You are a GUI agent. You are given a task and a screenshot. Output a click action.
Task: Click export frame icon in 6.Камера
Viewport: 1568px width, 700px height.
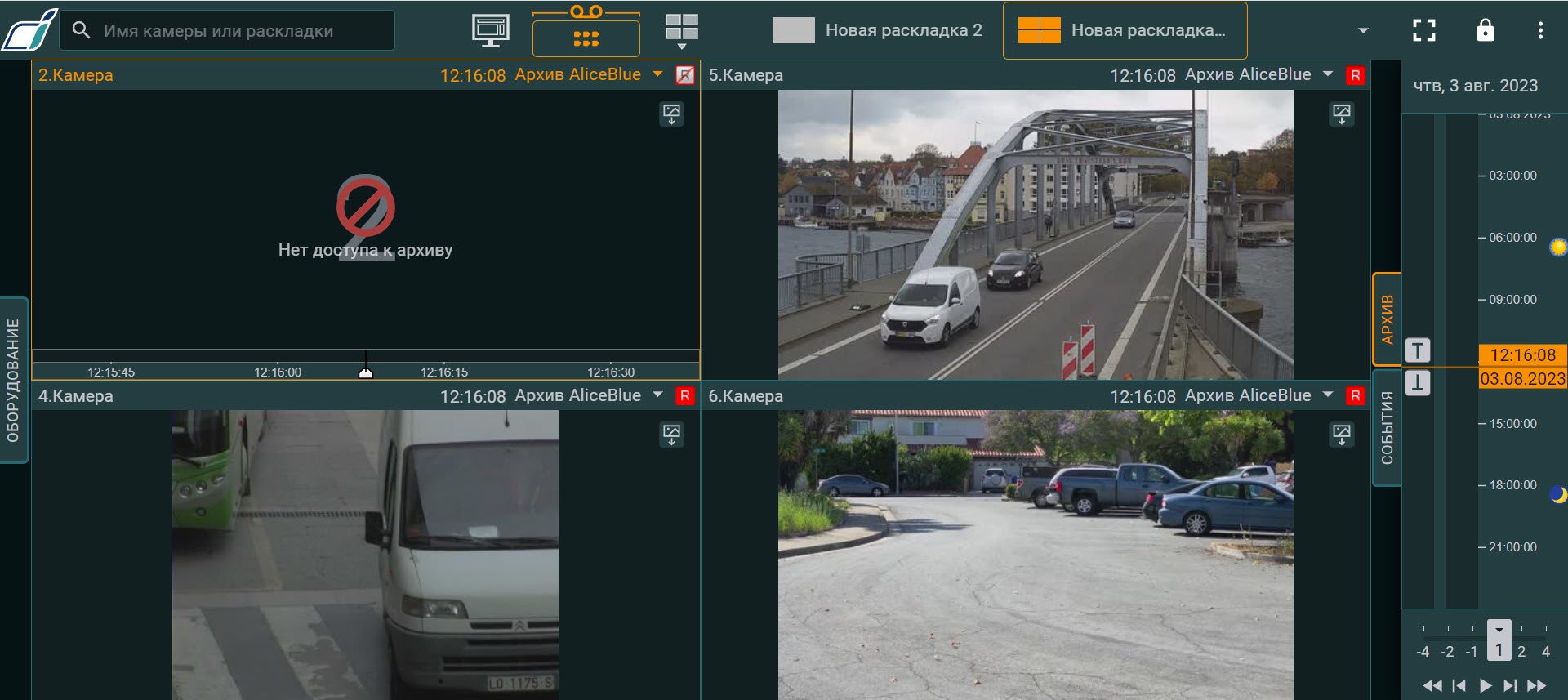(x=1341, y=435)
